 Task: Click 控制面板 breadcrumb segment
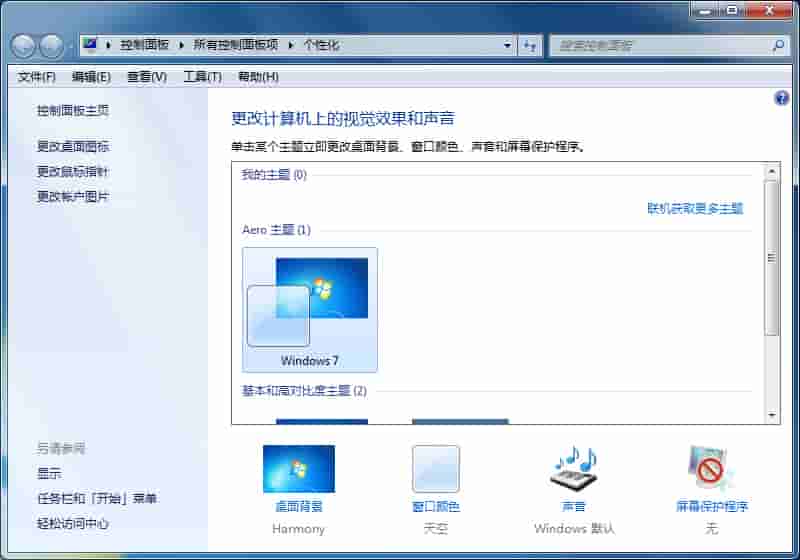[144, 45]
